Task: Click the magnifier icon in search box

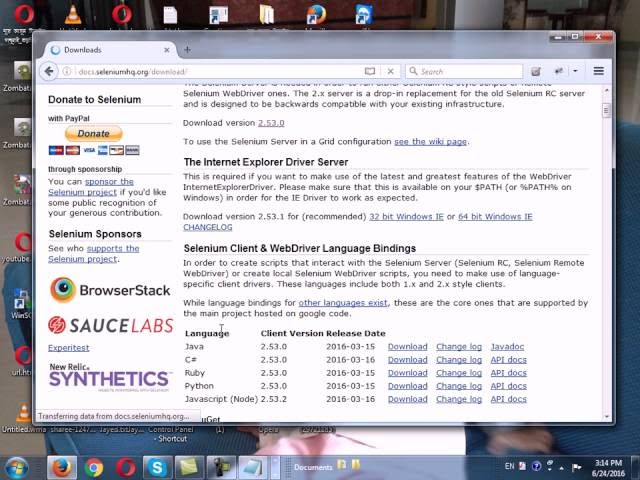Action: tap(413, 71)
